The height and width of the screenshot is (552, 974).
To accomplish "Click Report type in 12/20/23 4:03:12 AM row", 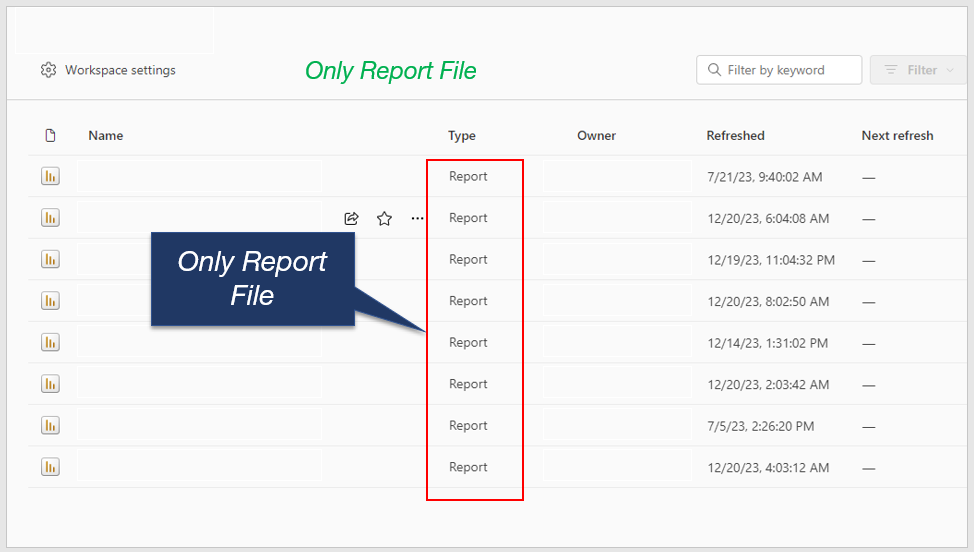I will [468, 468].
